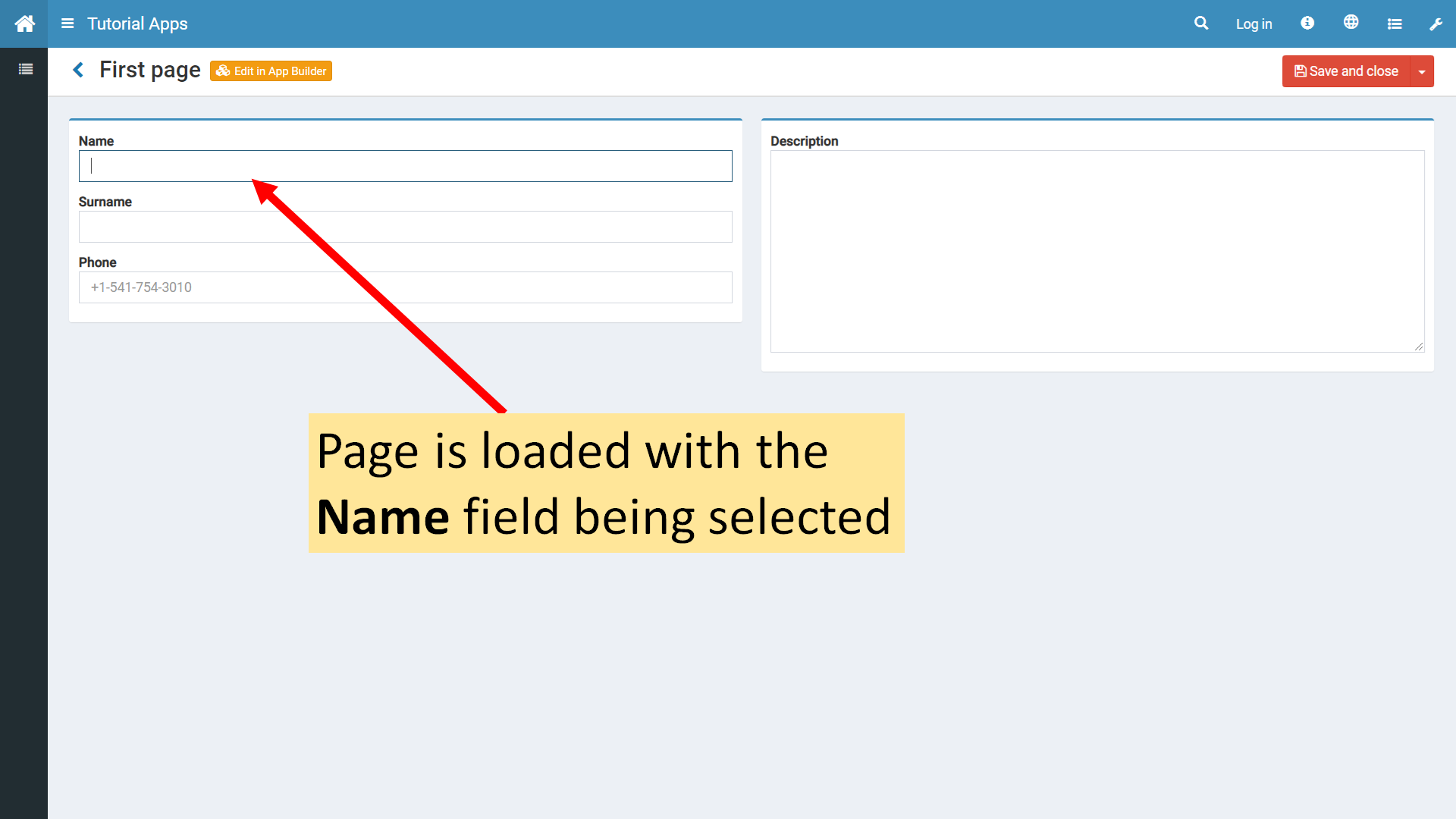This screenshot has height=819, width=1456.
Task: Click the list icon in top header
Action: (1395, 24)
